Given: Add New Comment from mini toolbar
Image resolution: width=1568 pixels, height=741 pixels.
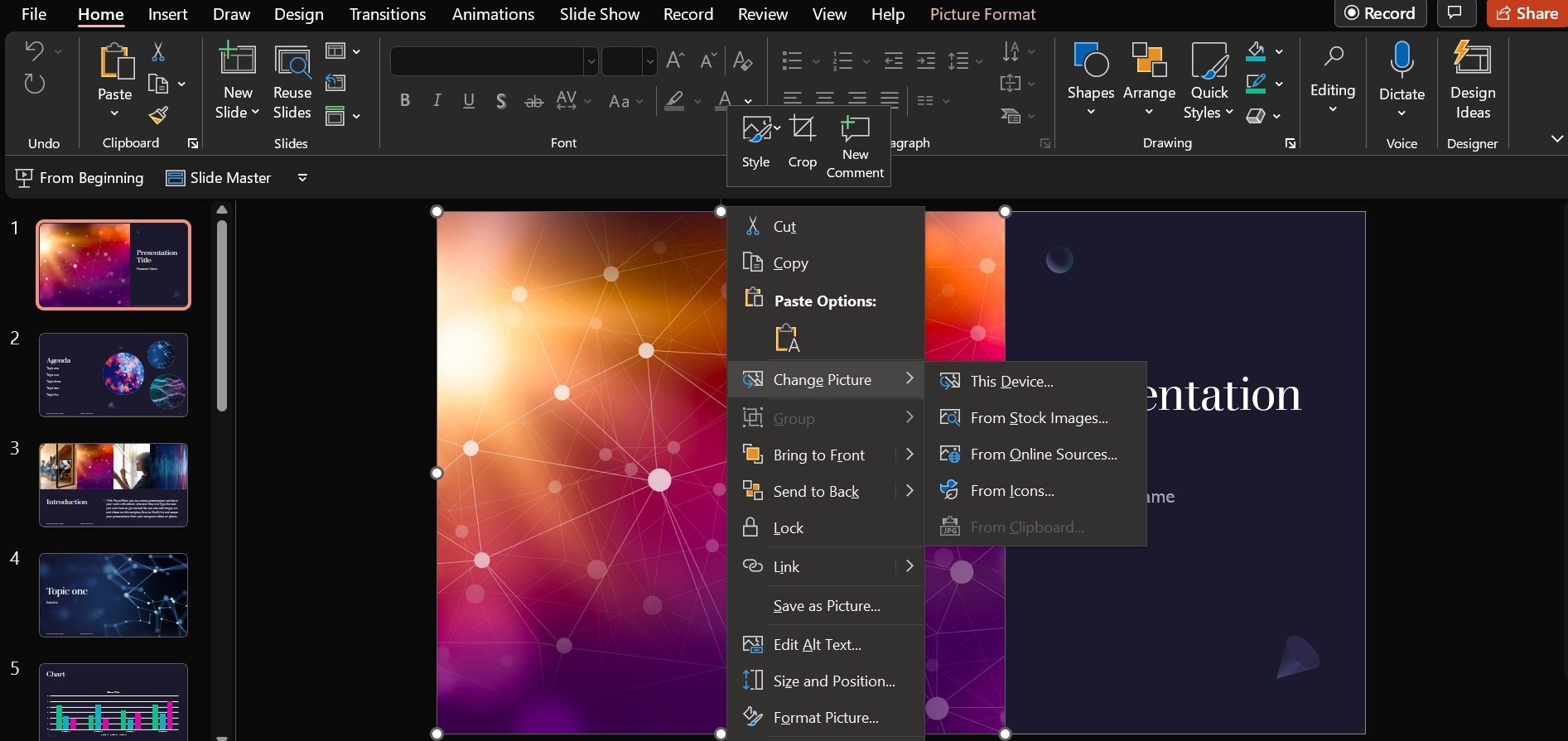Looking at the screenshot, I should click(x=855, y=147).
